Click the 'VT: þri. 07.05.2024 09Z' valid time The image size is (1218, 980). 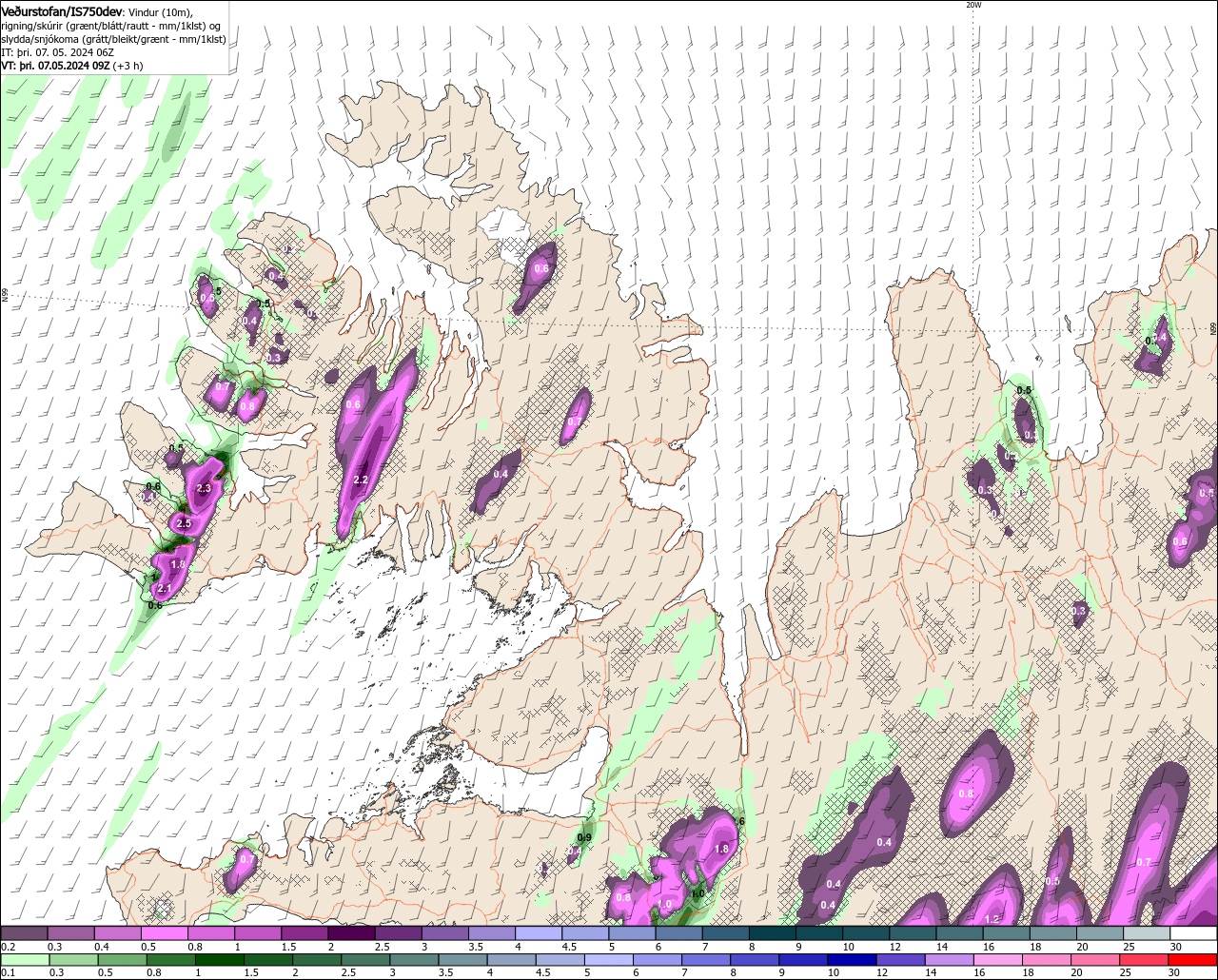[x=55, y=66]
